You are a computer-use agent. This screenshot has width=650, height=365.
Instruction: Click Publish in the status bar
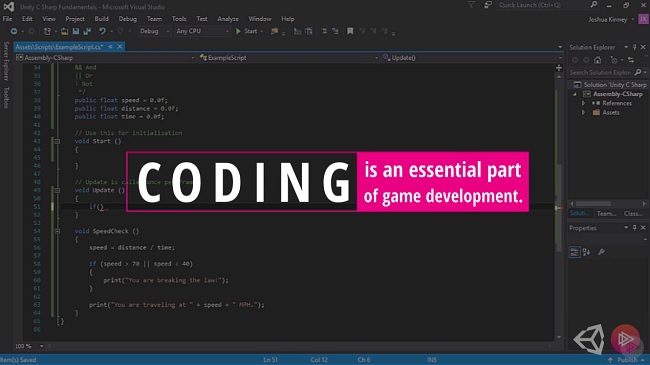(x=627, y=360)
